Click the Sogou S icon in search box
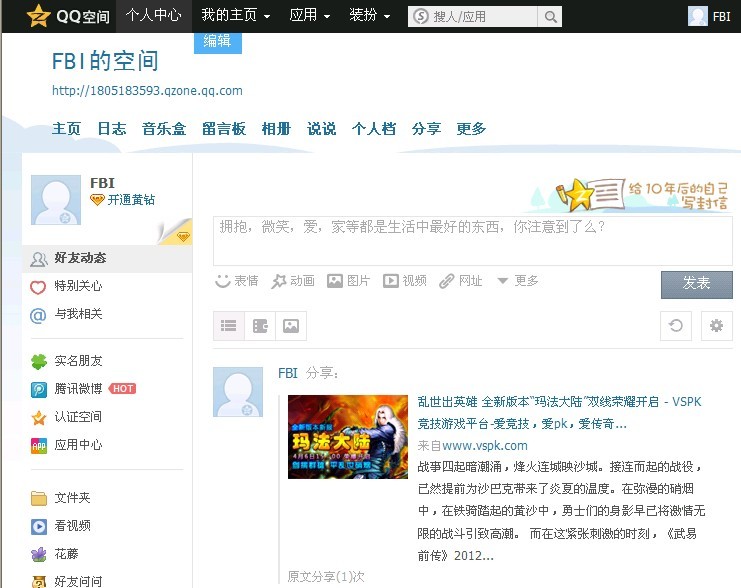This screenshot has height=588, width=741. [x=421, y=17]
